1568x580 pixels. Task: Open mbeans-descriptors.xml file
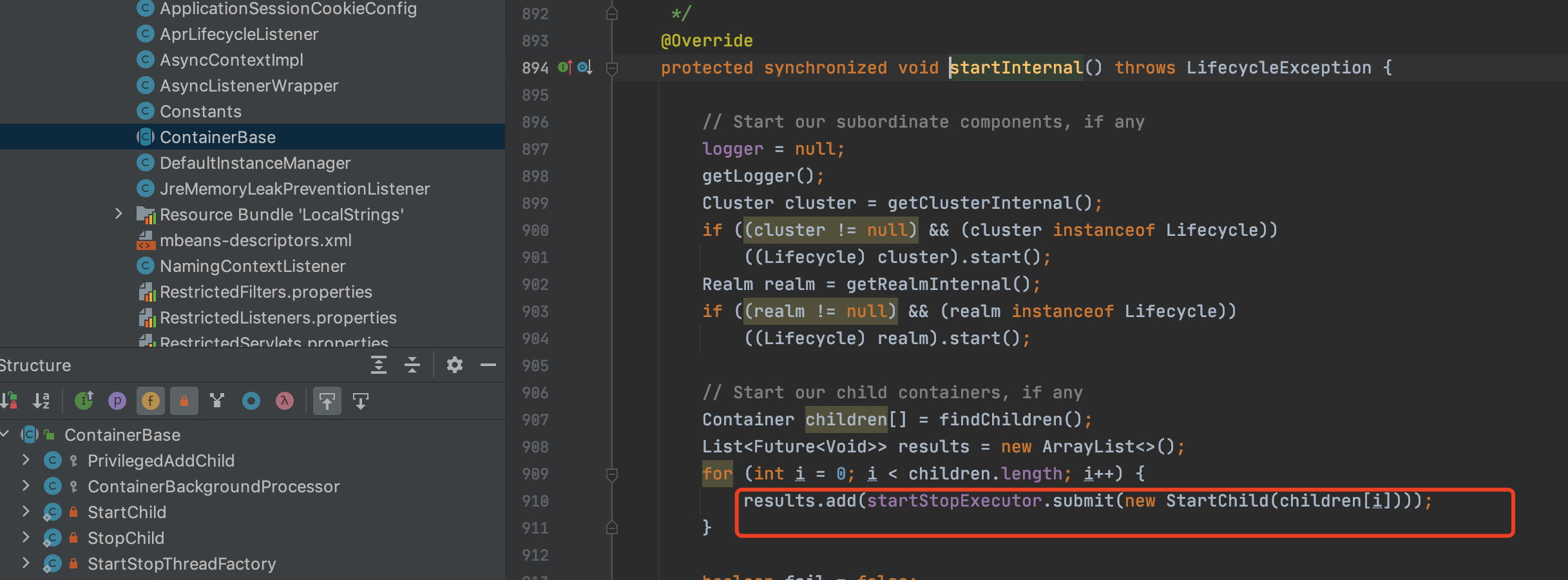[256, 240]
